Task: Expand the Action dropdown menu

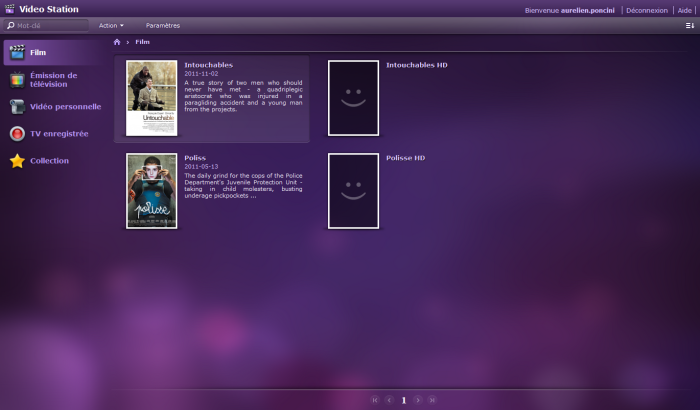Action: (111, 25)
